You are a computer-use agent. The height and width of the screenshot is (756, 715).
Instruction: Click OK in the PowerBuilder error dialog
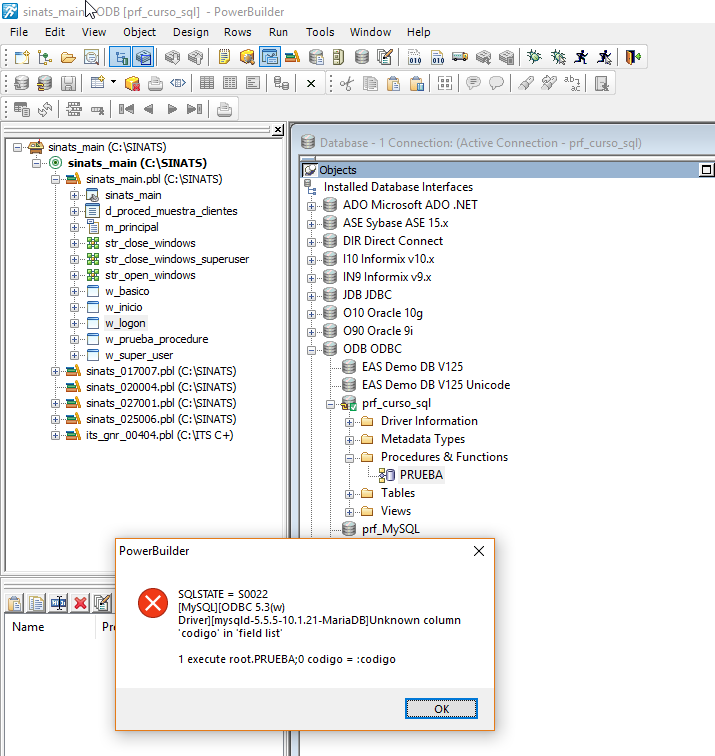pyautogui.click(x=441, y=709)
